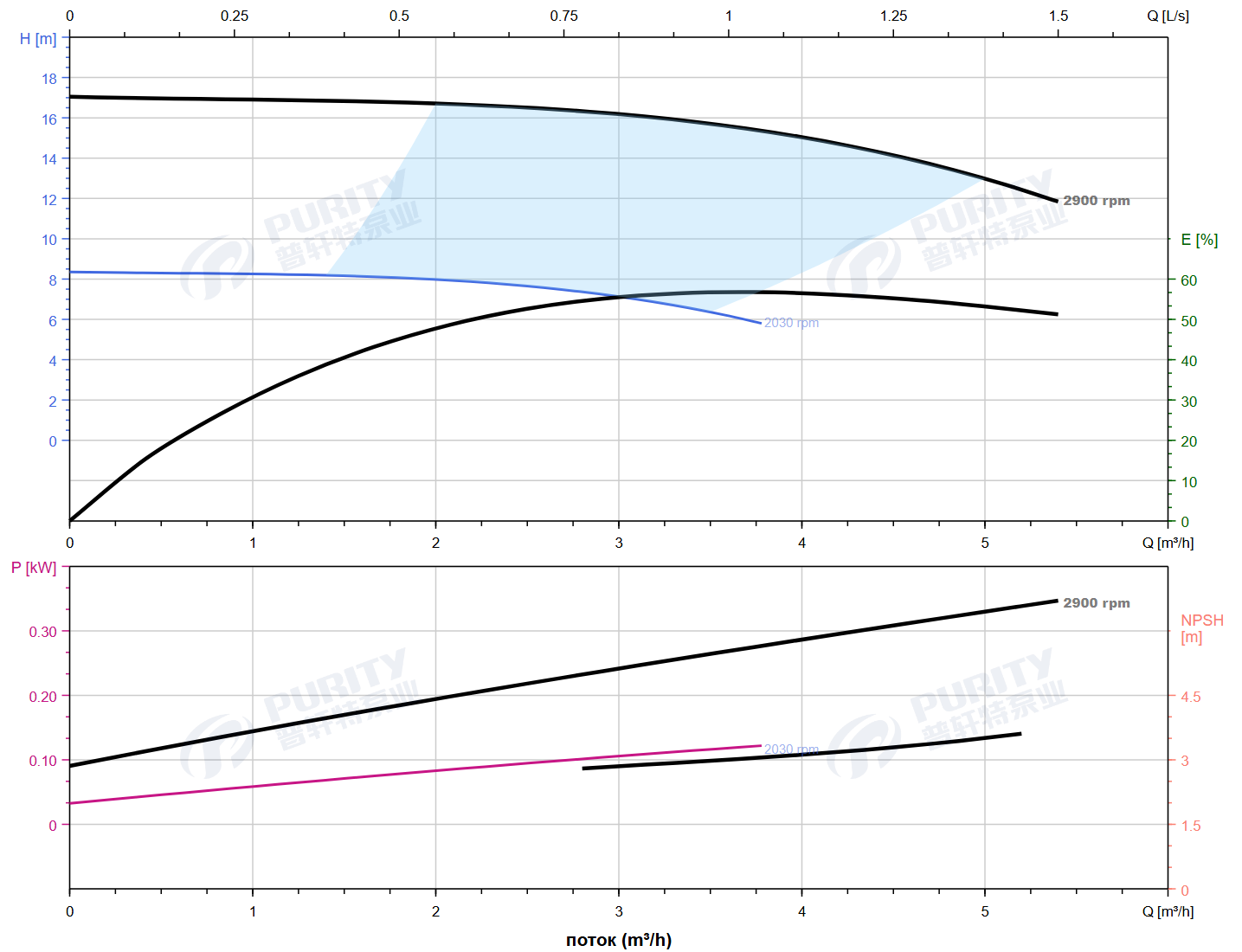Select the NPSH [m] axis title
The image size is (1242, 952).
click(x=1201, y=628)
